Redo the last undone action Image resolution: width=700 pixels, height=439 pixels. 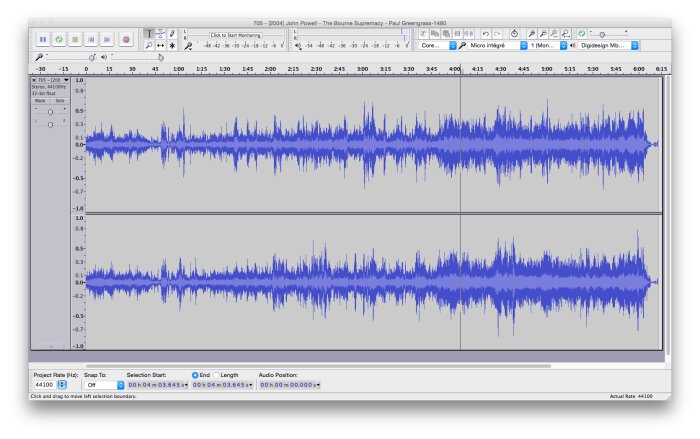tap(497, 33)
